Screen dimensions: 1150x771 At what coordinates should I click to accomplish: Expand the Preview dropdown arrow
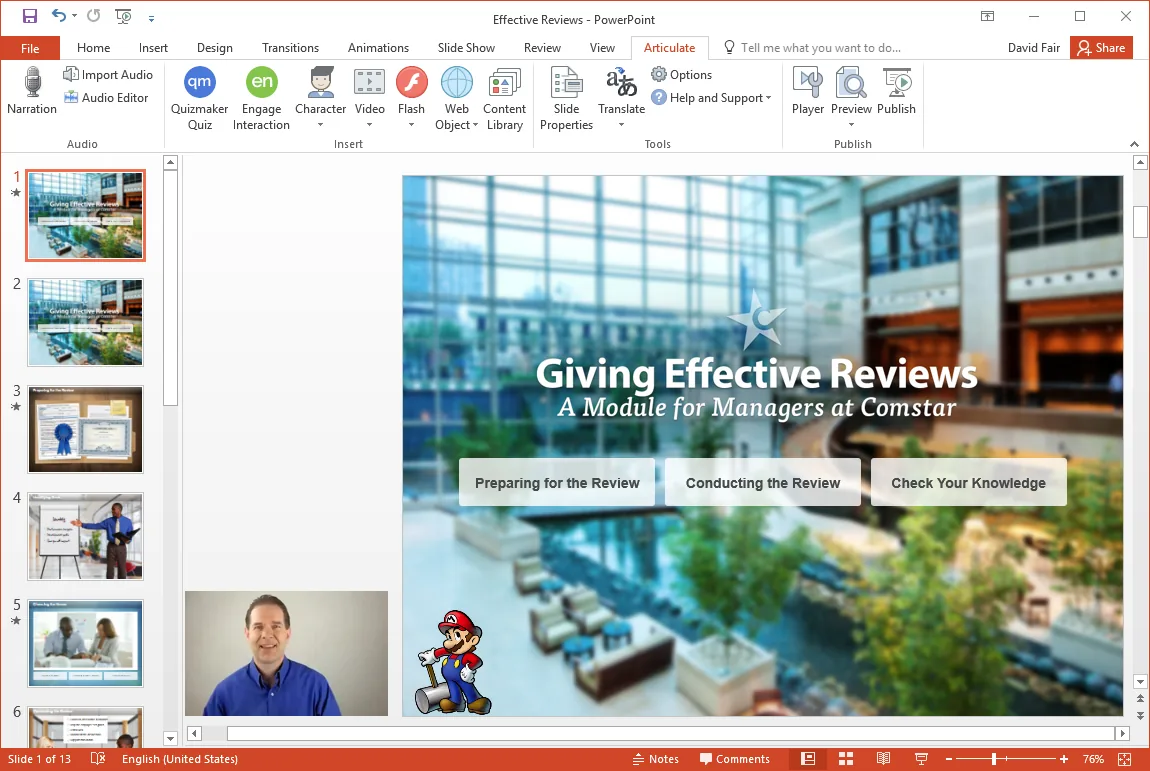pyautogui.click(x=851, y=125)
